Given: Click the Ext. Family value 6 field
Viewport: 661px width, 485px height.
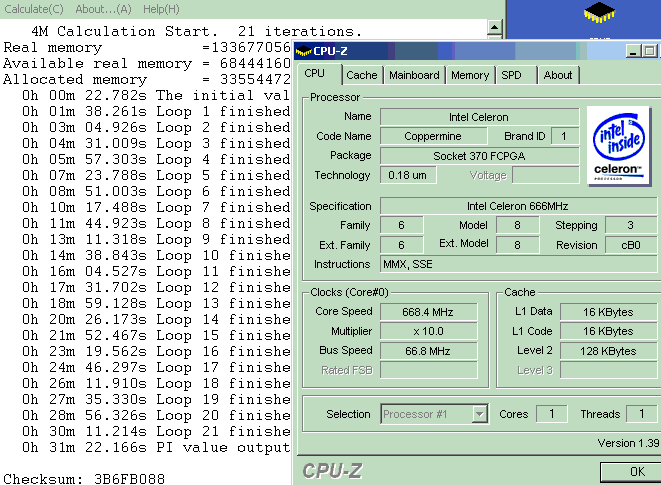Looking at the screenshot, I should pos(401,245).
